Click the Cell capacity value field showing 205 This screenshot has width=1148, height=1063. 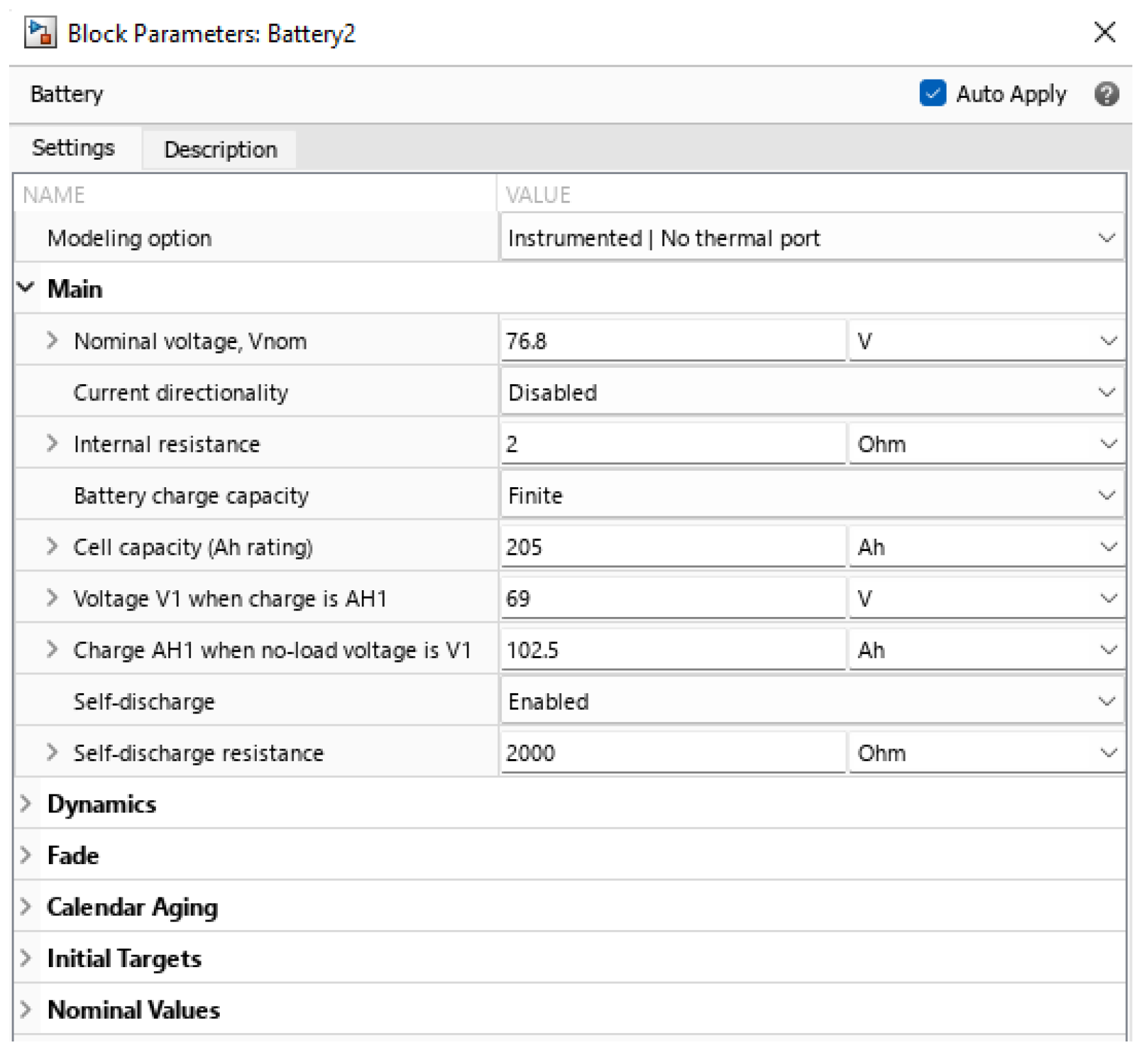click(671, 546)
